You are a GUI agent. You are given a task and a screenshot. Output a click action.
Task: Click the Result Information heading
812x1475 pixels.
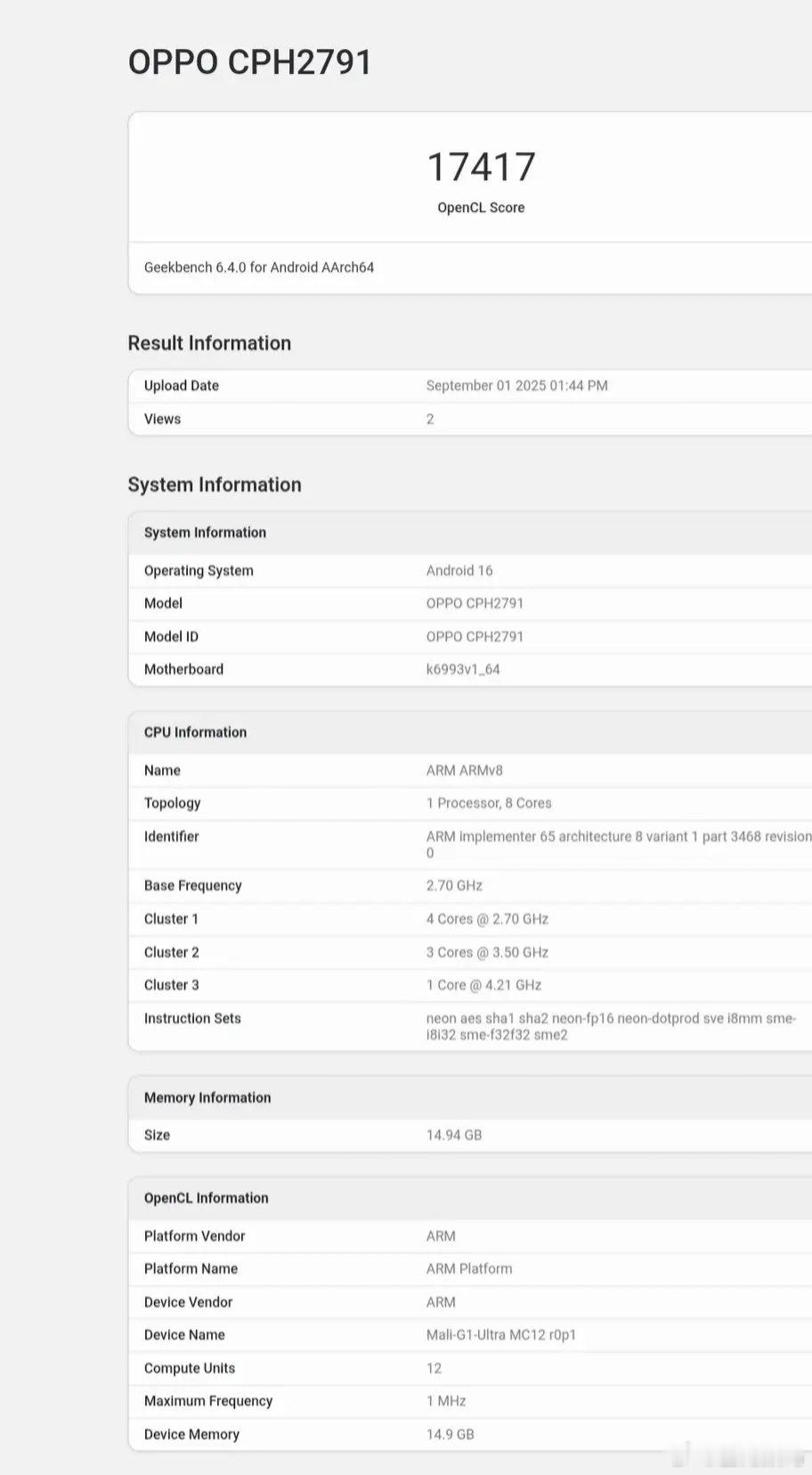click(x=209, y=343)
